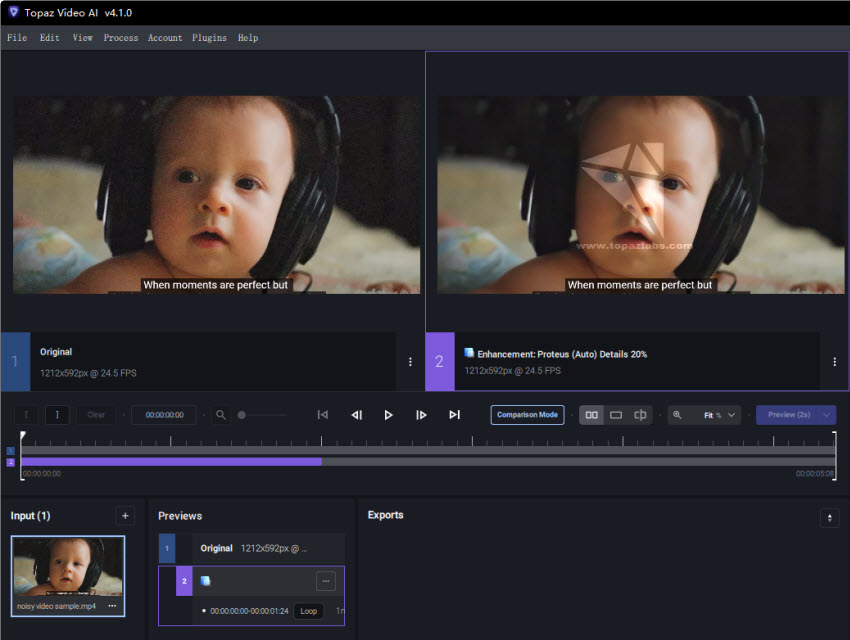Viewport: 850px width, 640px height.
Task: Open the Edit menu
Action: 49,37
